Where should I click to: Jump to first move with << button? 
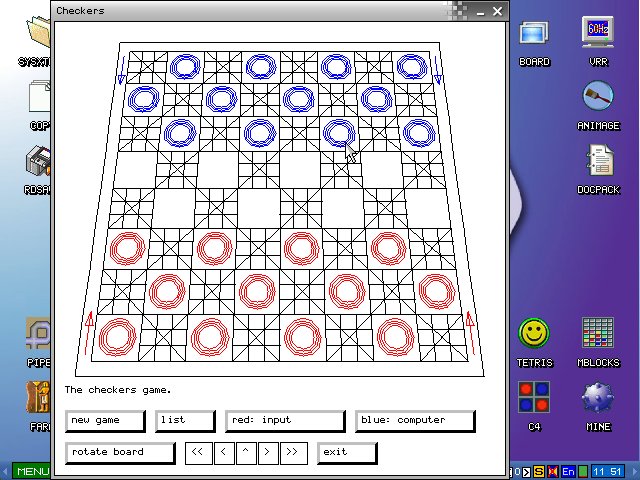point(197,452)
